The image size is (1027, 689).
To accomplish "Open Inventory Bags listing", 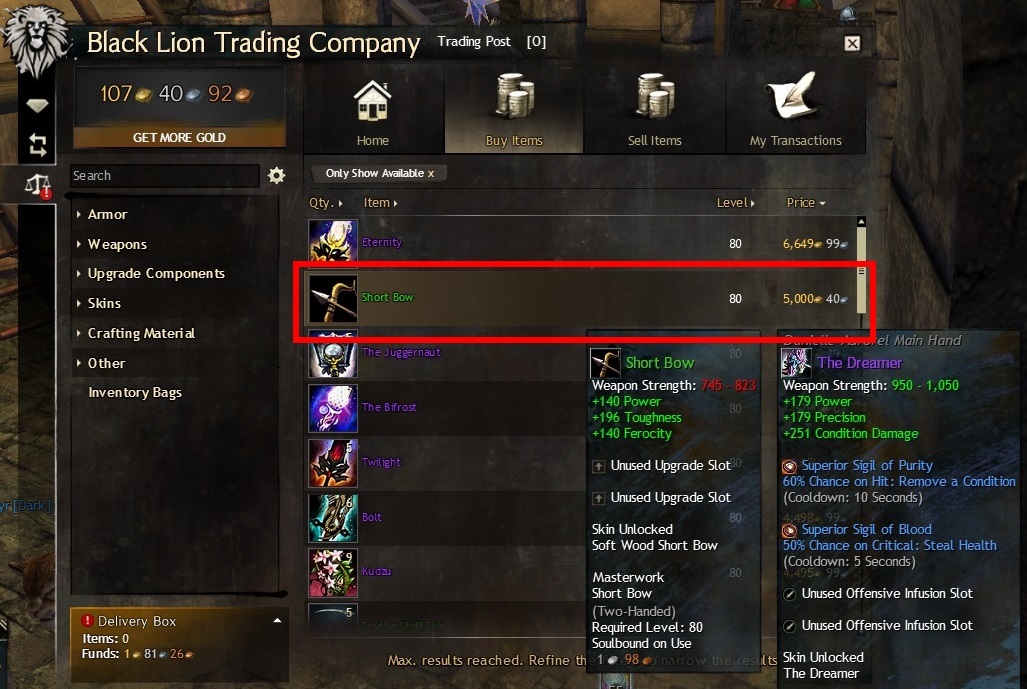I will tap(135, 392).
